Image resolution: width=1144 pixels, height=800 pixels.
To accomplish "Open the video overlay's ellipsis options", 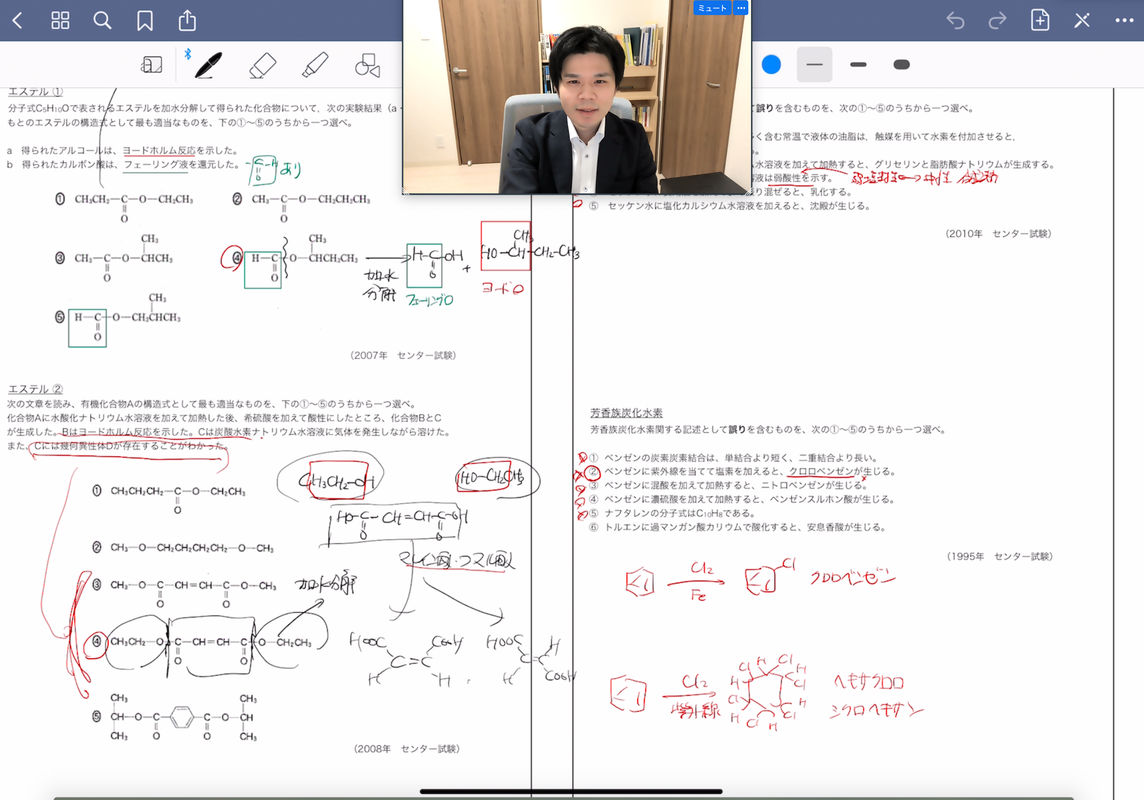I will pos(741,8).
